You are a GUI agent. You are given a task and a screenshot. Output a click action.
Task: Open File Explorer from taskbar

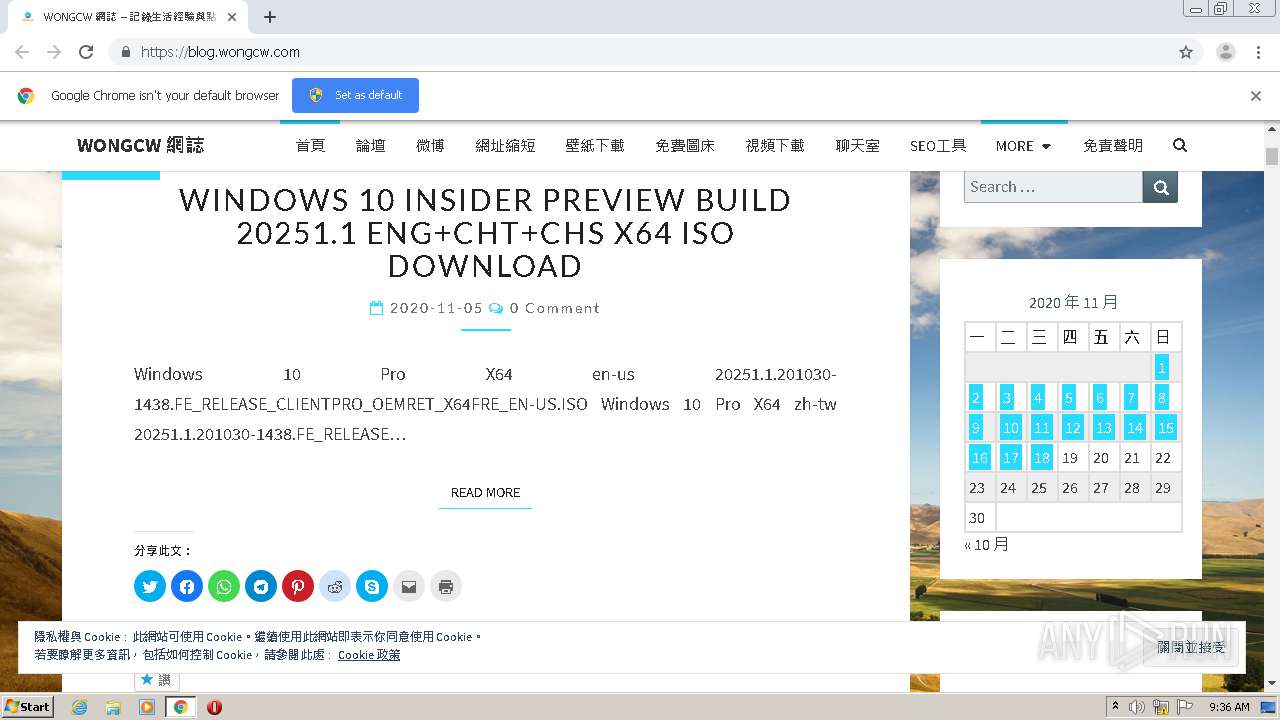pyautogui.click(x=113, y=707)
